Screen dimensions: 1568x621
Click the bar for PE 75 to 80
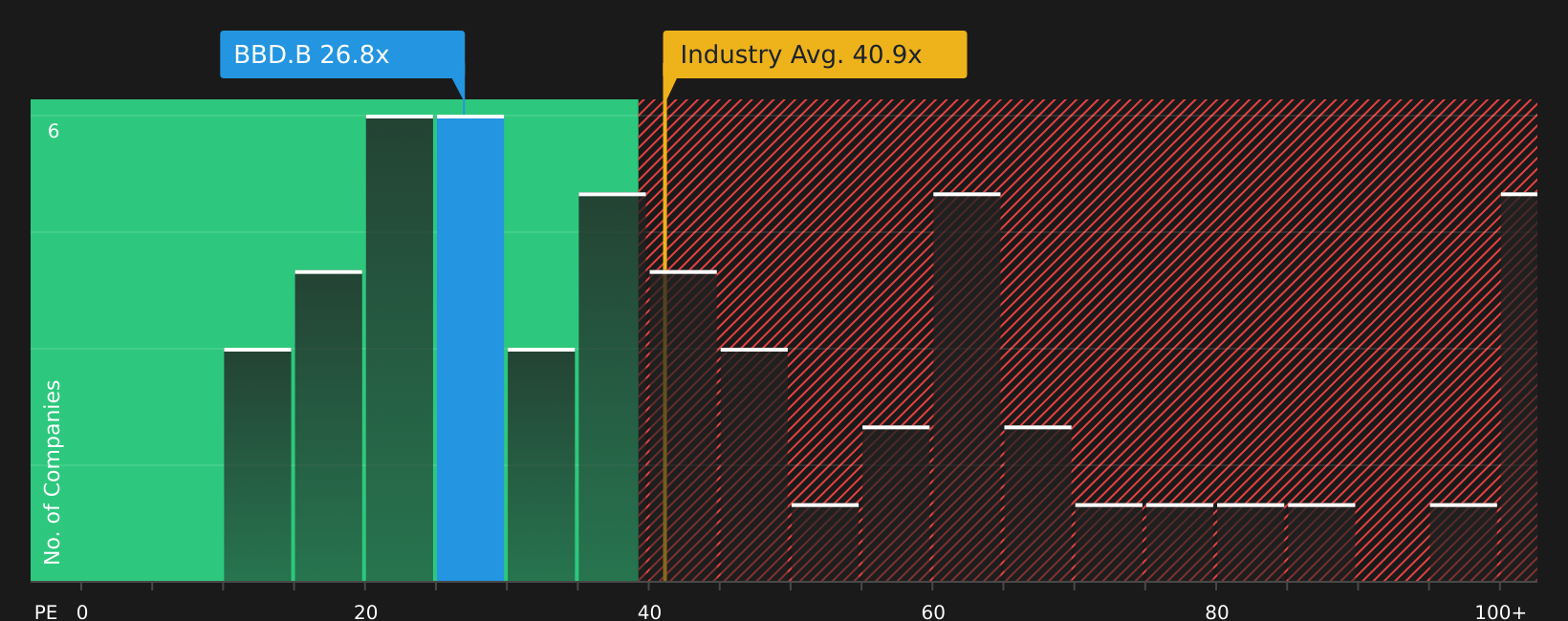click(1180, 543)
